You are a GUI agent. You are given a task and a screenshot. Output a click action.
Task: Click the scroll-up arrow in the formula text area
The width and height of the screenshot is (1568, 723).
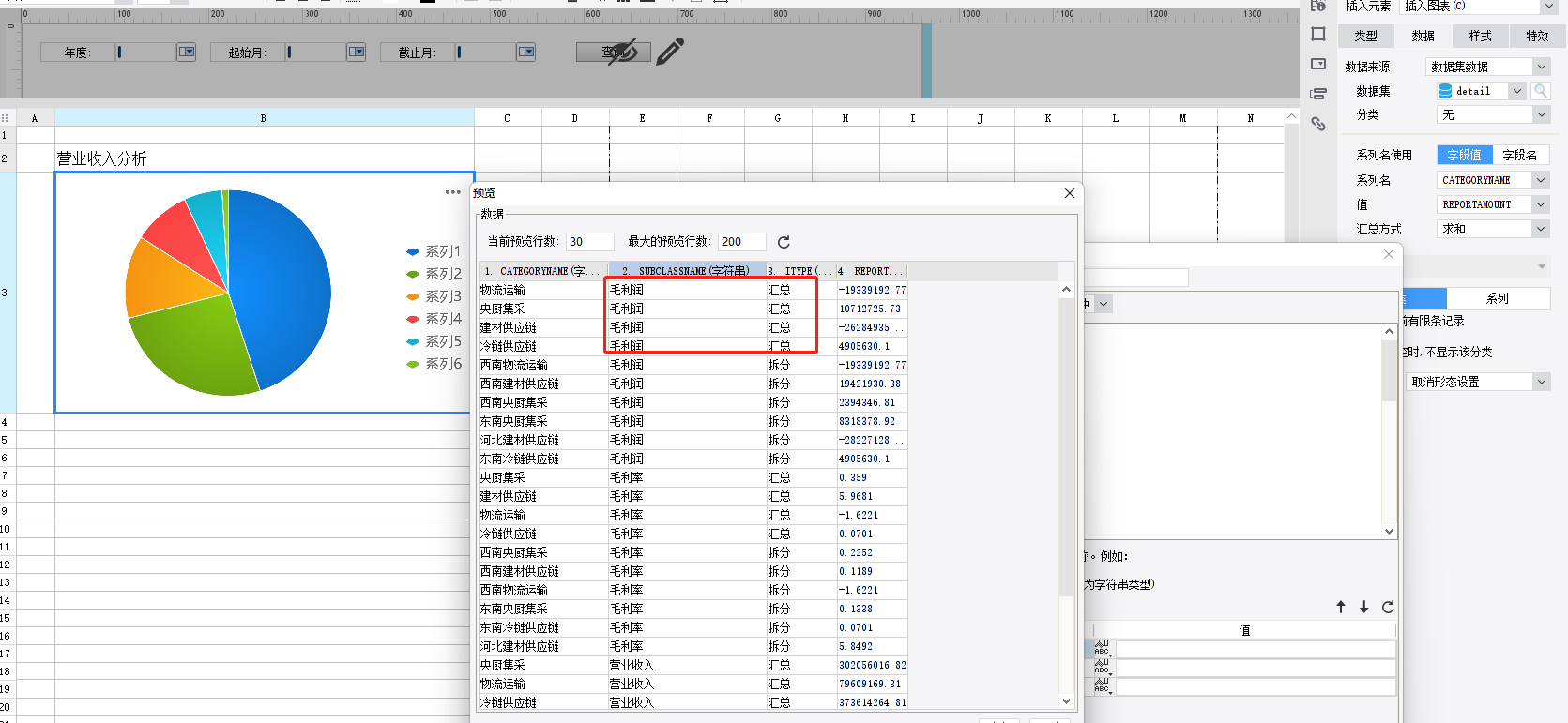[x=1390, y=331]
